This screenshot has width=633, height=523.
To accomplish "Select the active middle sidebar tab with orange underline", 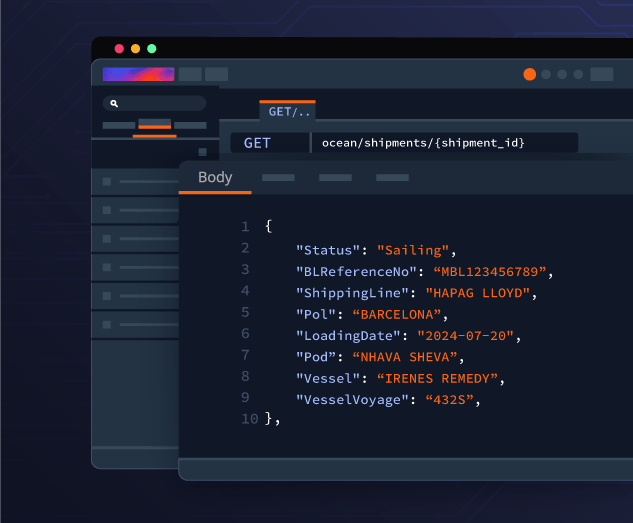I will coord(154,126).
